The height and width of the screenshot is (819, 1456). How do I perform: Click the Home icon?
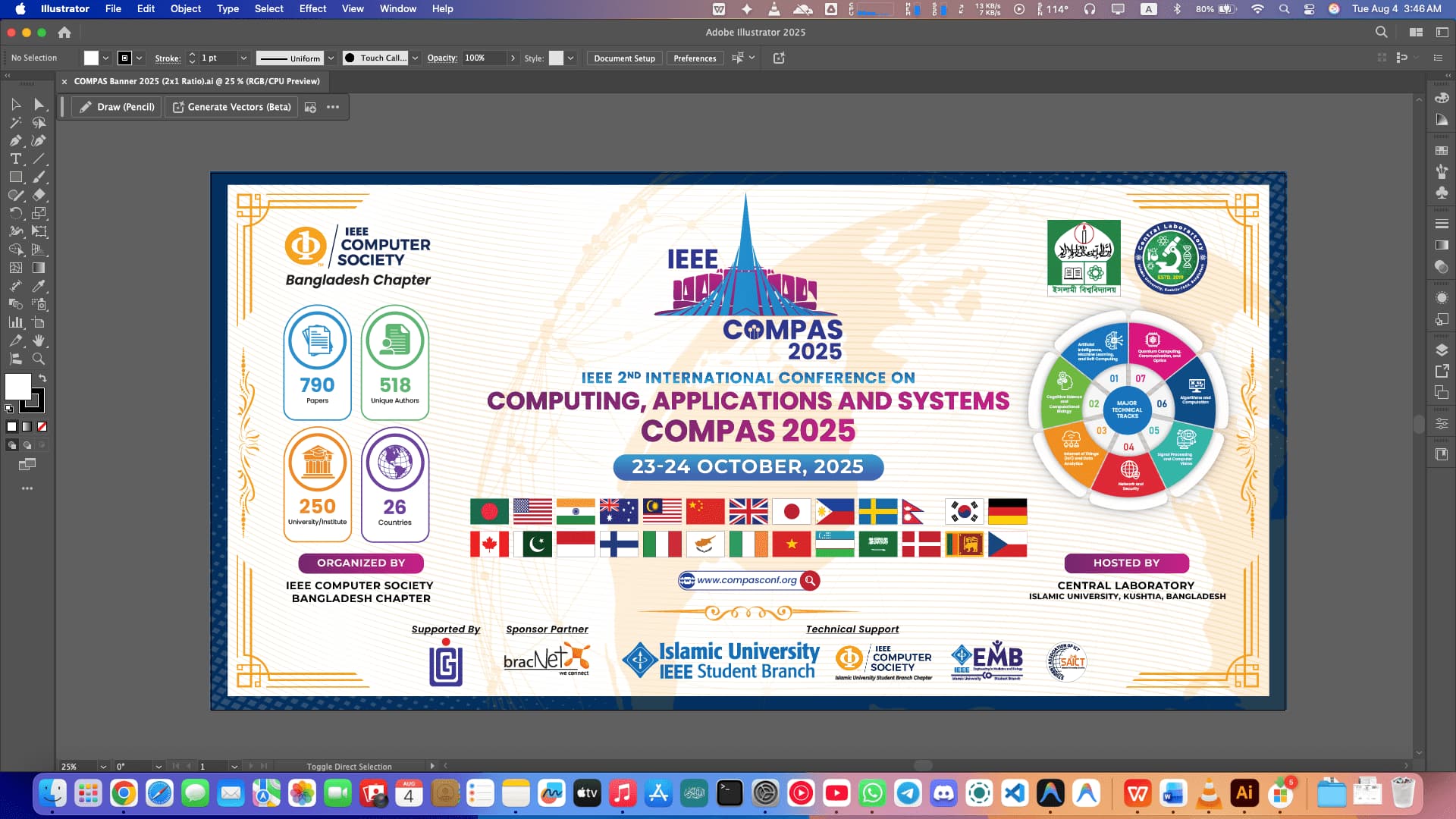click(64, 33)
